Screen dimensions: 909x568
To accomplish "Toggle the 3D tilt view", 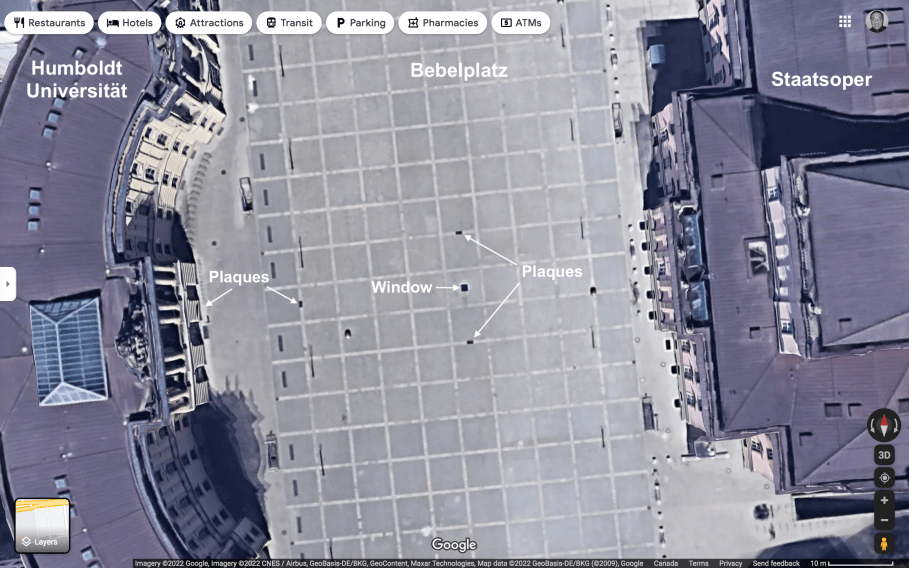I will (884, 455).
